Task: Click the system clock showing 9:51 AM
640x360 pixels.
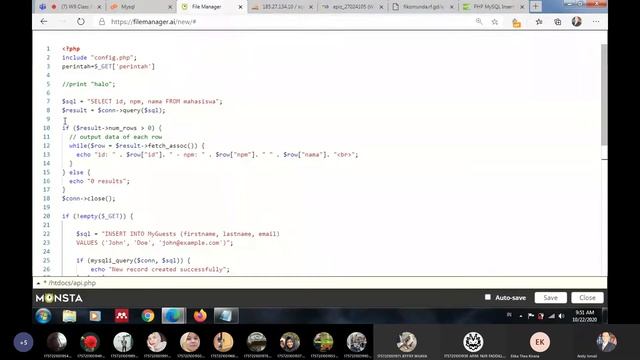Action: [584, 316]
